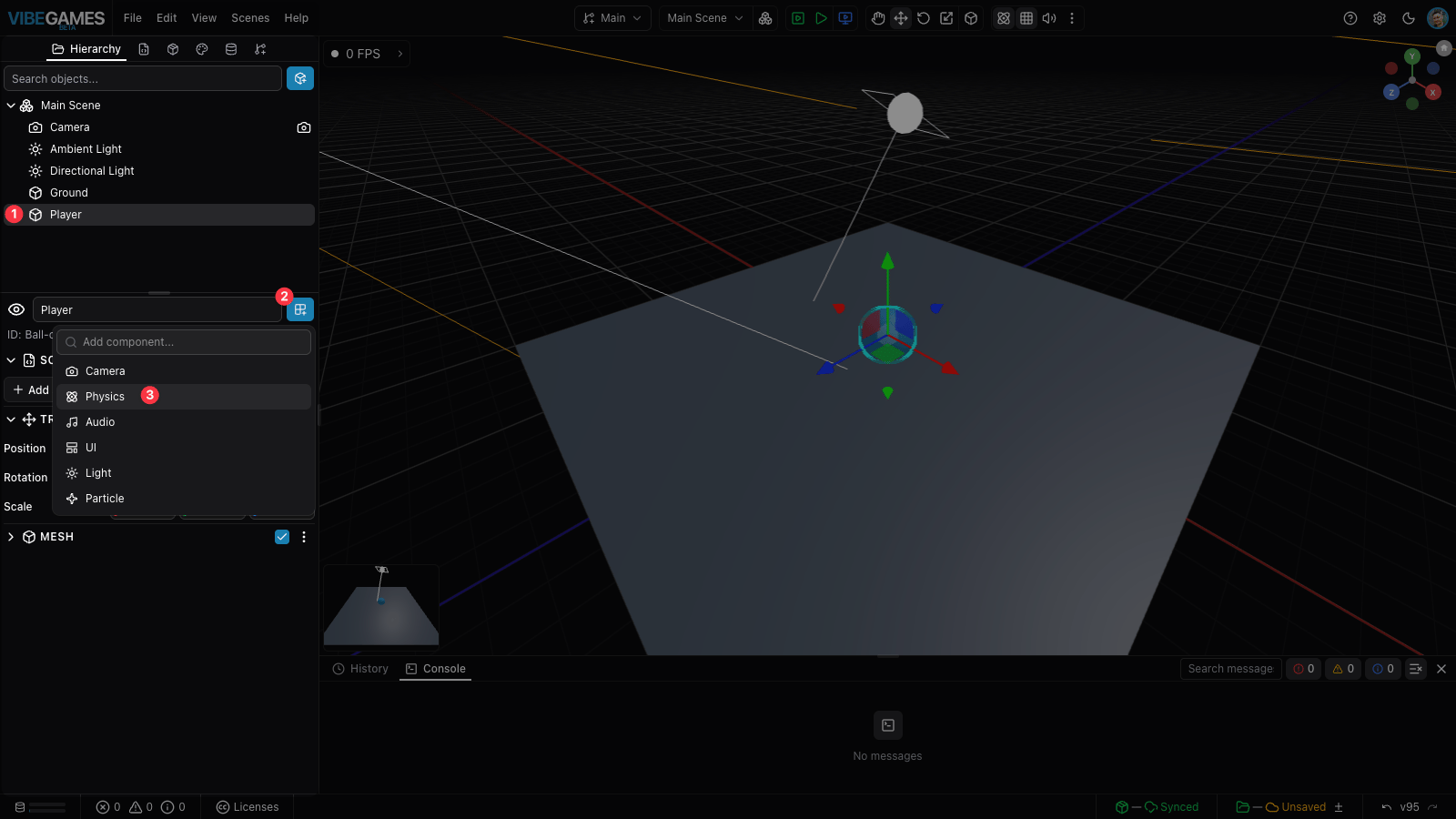Click the console Search message field
The image size is (1456, 819).
click(x=1230, y=669)
